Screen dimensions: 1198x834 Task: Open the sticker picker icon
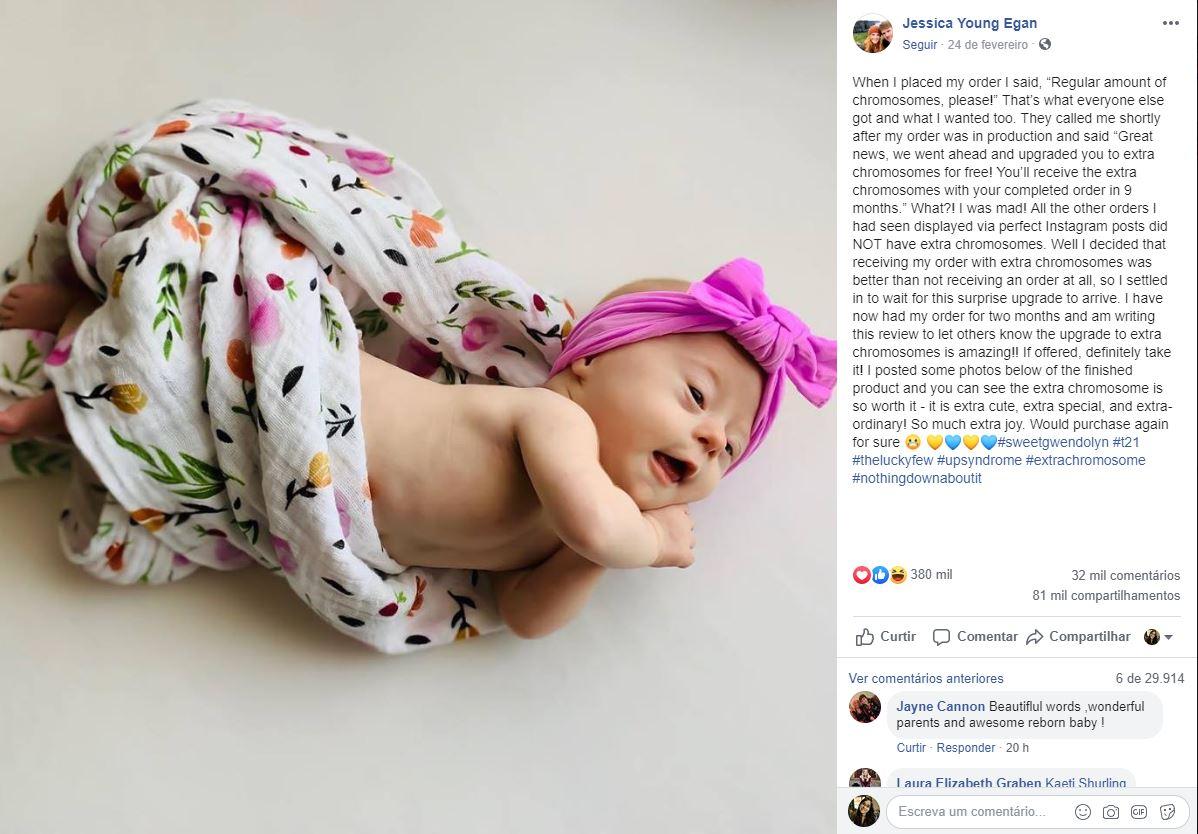coord(1167,812)
